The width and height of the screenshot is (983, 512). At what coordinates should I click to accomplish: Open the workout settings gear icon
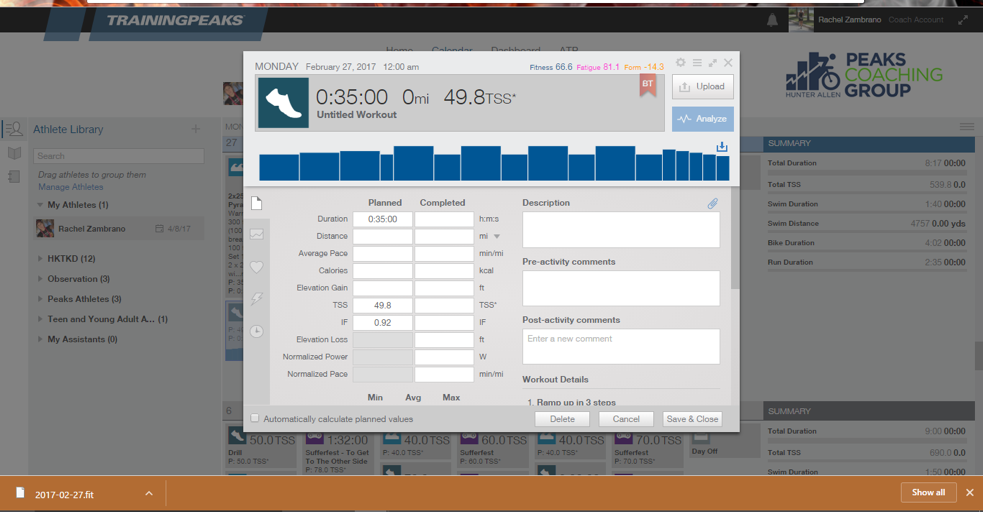click(x=680, y=62)
